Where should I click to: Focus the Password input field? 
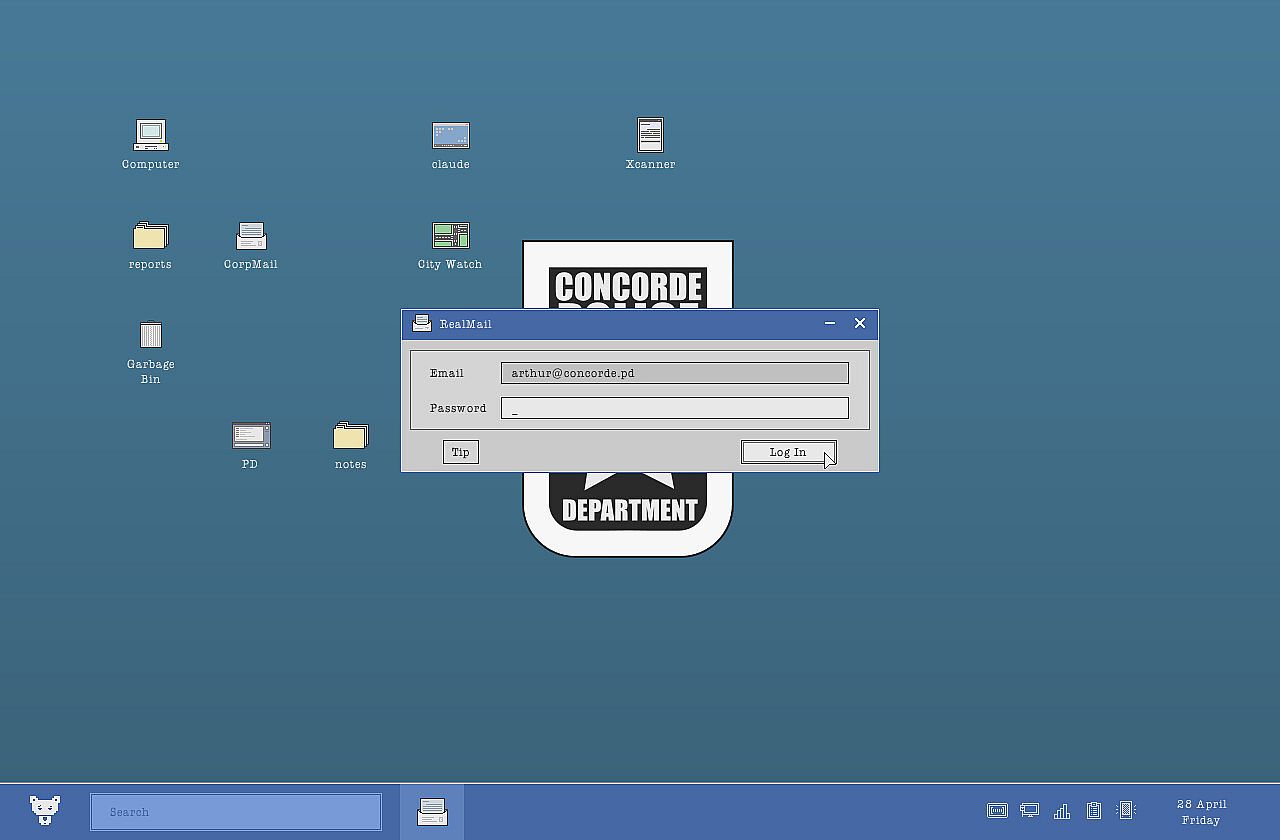674,408
